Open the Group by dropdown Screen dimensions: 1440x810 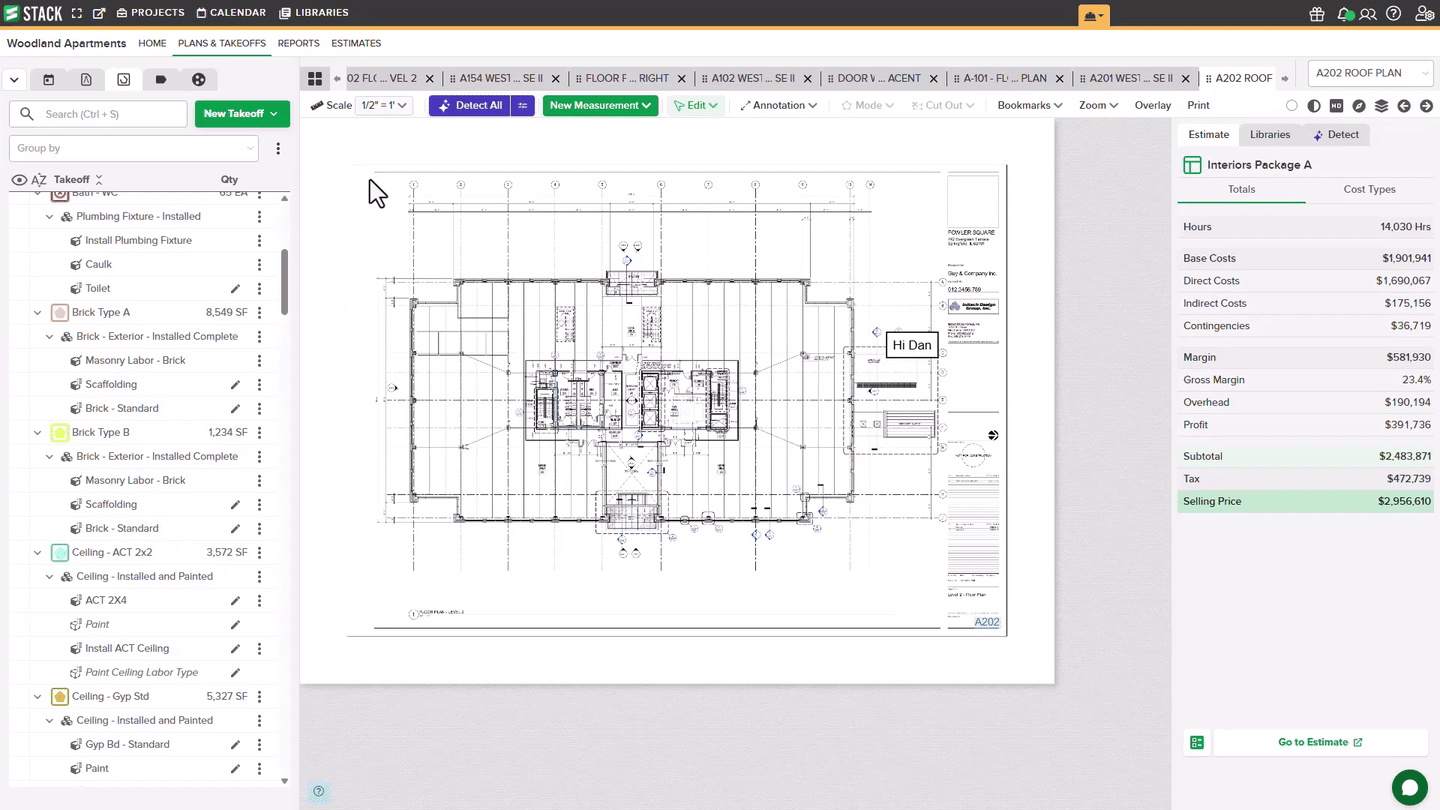coord(134,148)
